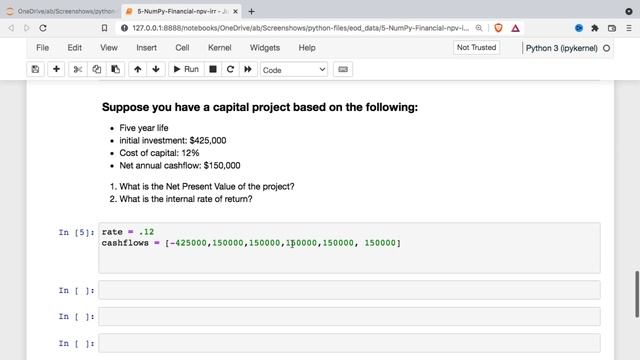Click the blue extension icon in the toolbar
Viewport: 640px width, 360px height.
(x=579, y=28)
